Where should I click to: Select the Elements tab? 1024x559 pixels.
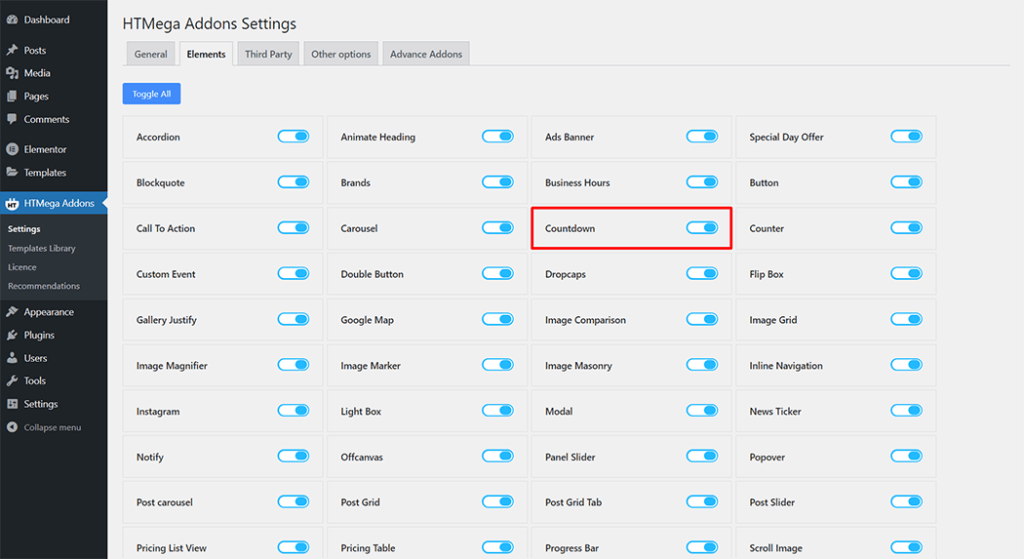tap(206, 54)
